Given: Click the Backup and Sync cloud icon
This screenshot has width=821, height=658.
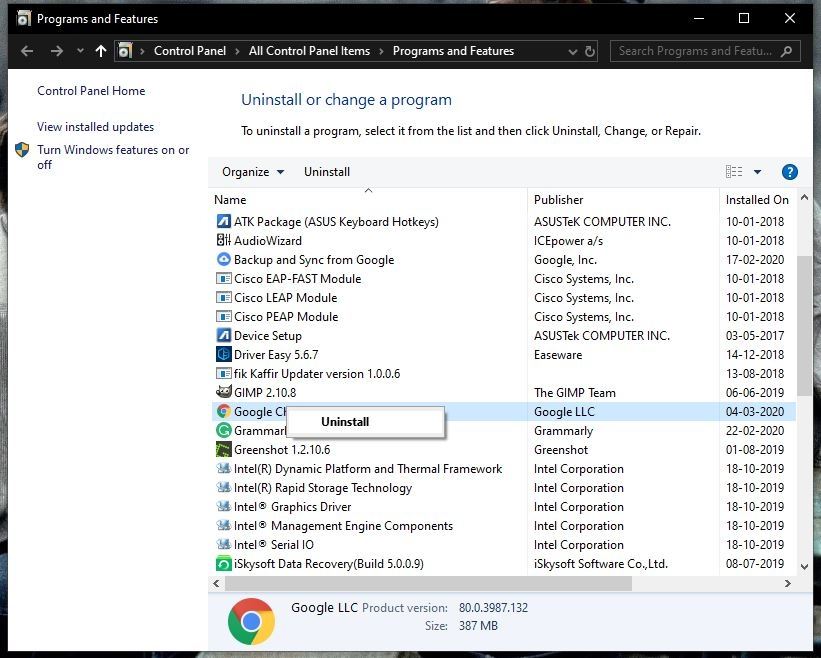Looking at the screenshot, I should click(224, 259).
